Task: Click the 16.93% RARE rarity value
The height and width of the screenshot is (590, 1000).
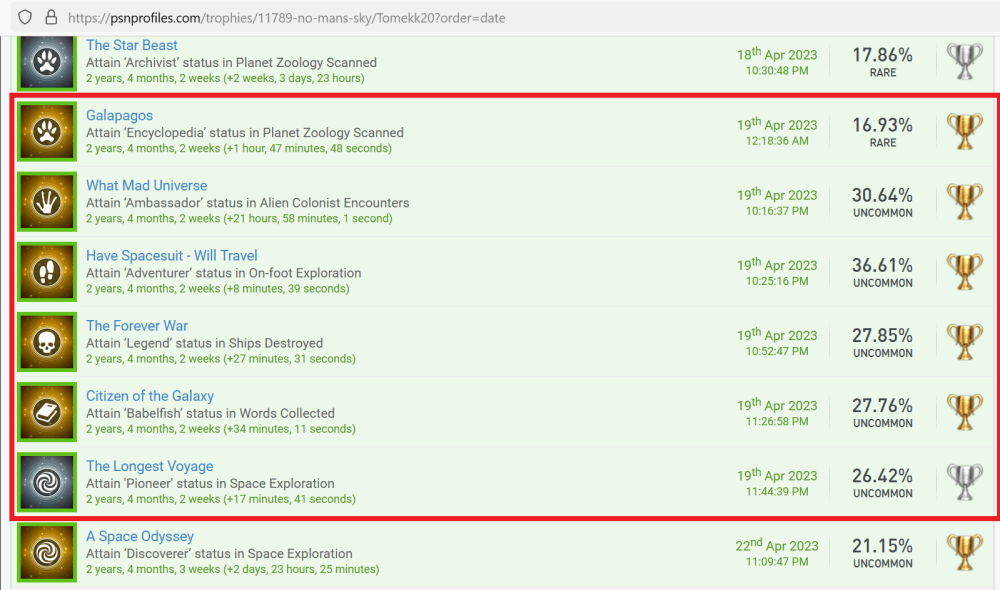Action: point(882,132)
